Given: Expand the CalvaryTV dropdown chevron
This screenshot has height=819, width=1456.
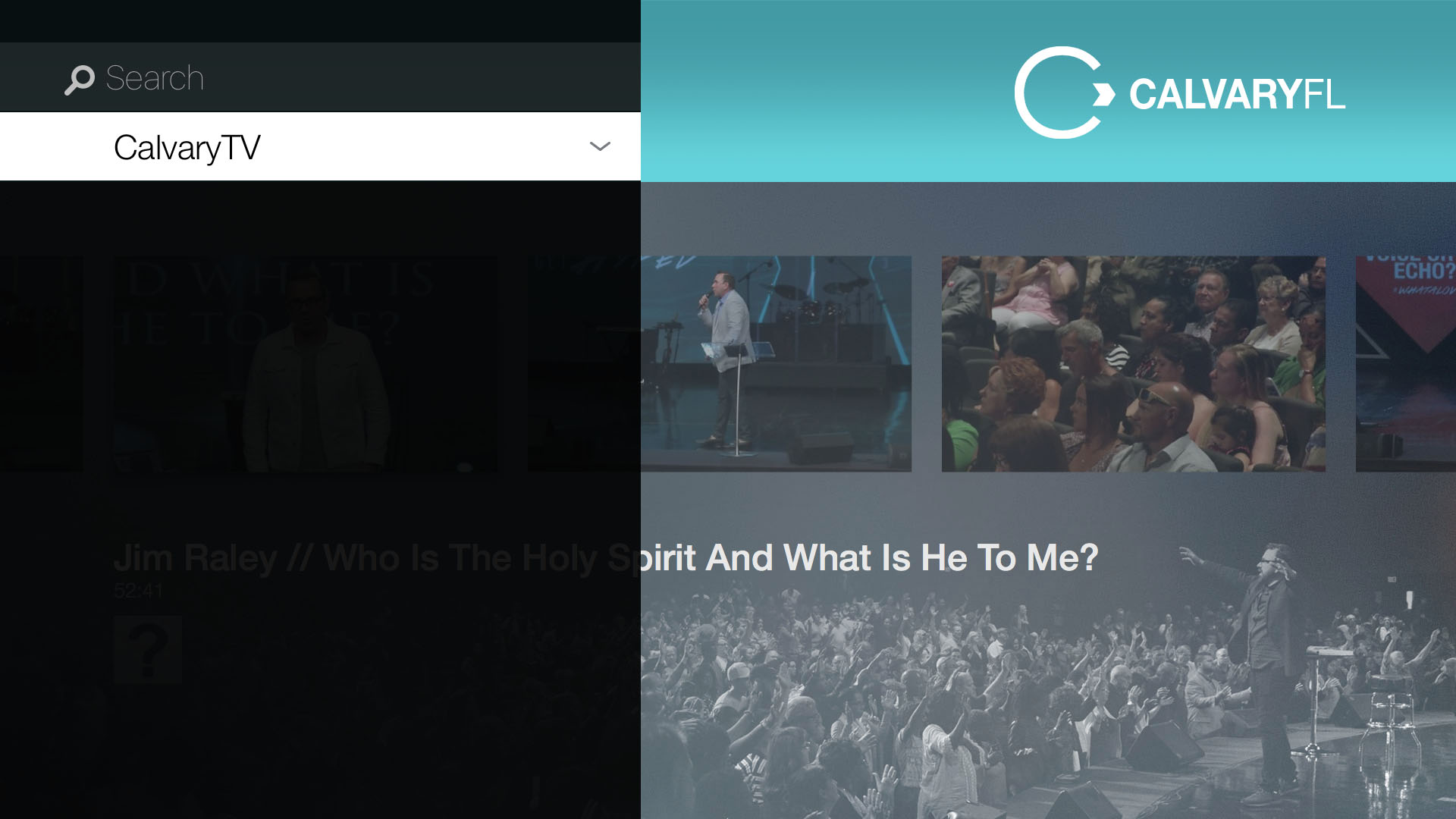Looking at the screenshot, I should [600, 146].
